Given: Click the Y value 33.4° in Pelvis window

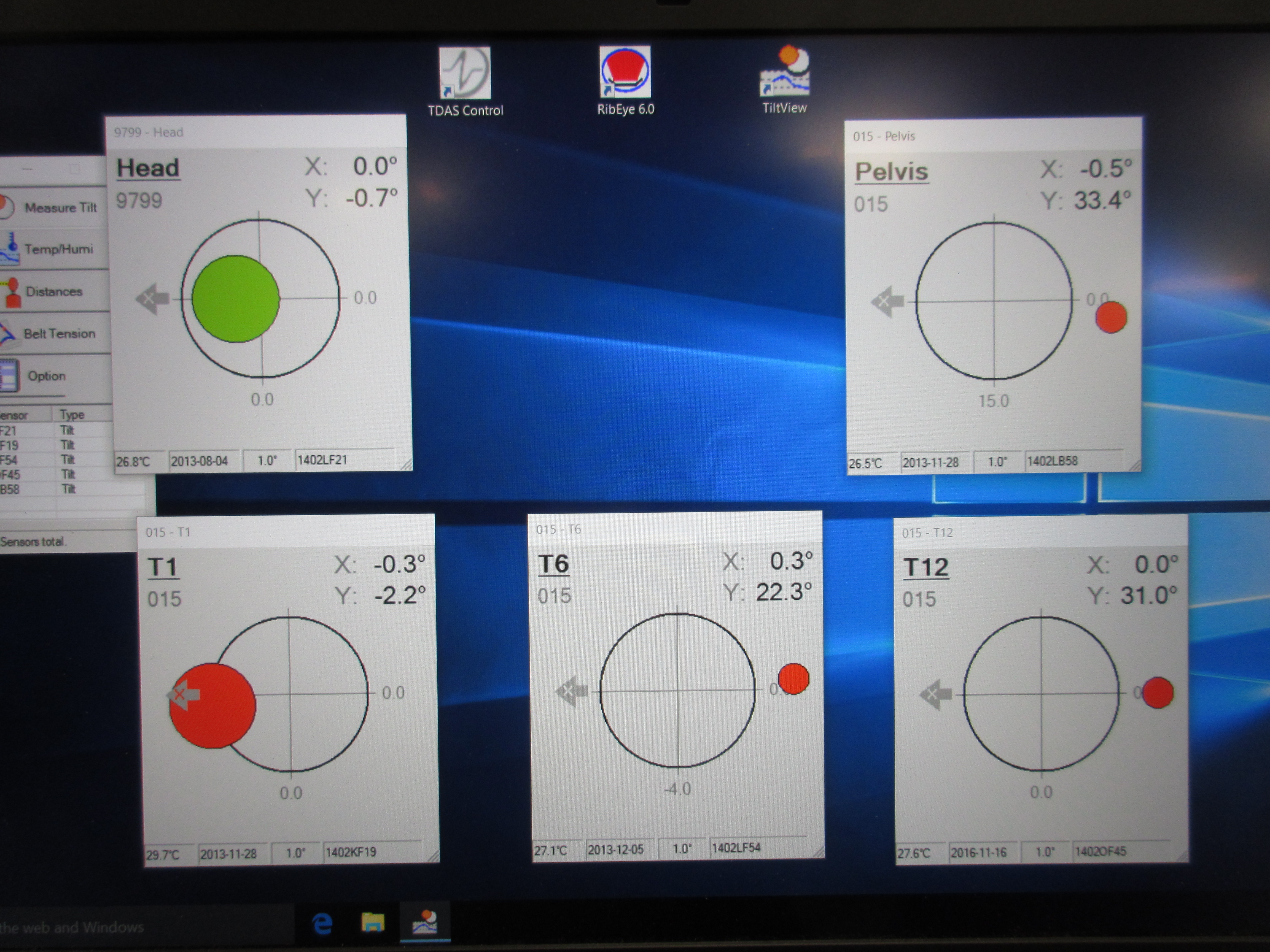Looking at the screenshot, I should 1102,201.
